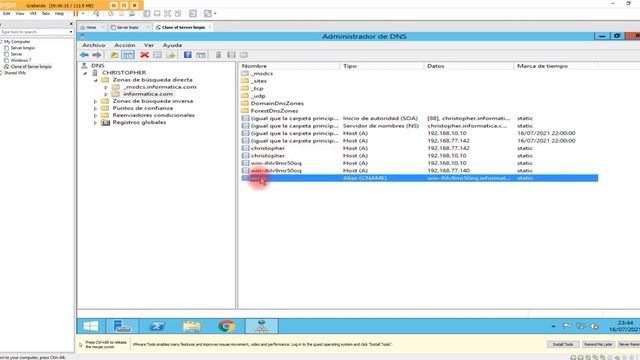640x360 pixels.
Task: Click Remind Me Later button
Action: click(x=598, y=344)
